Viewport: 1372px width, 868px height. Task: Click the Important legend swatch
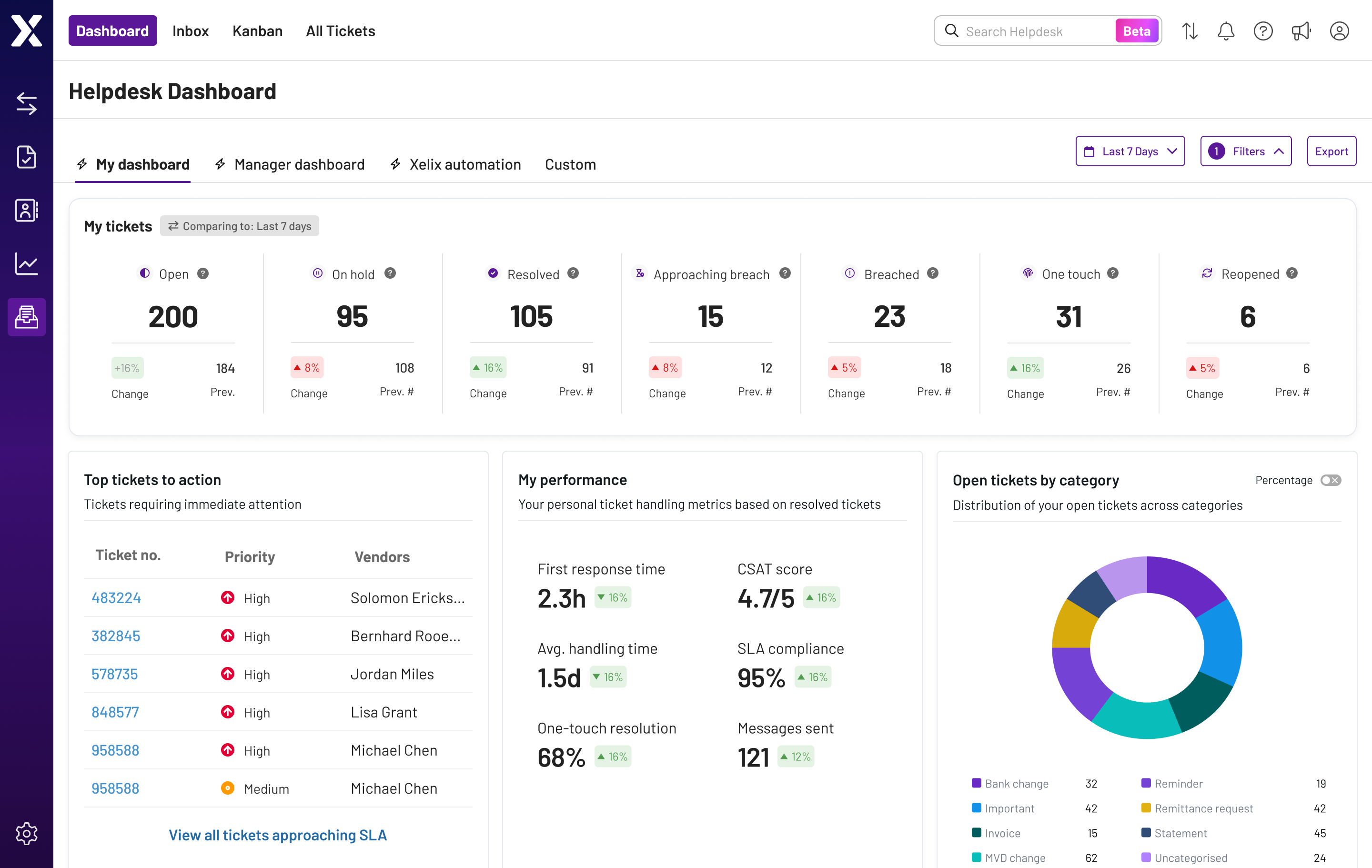976,807
